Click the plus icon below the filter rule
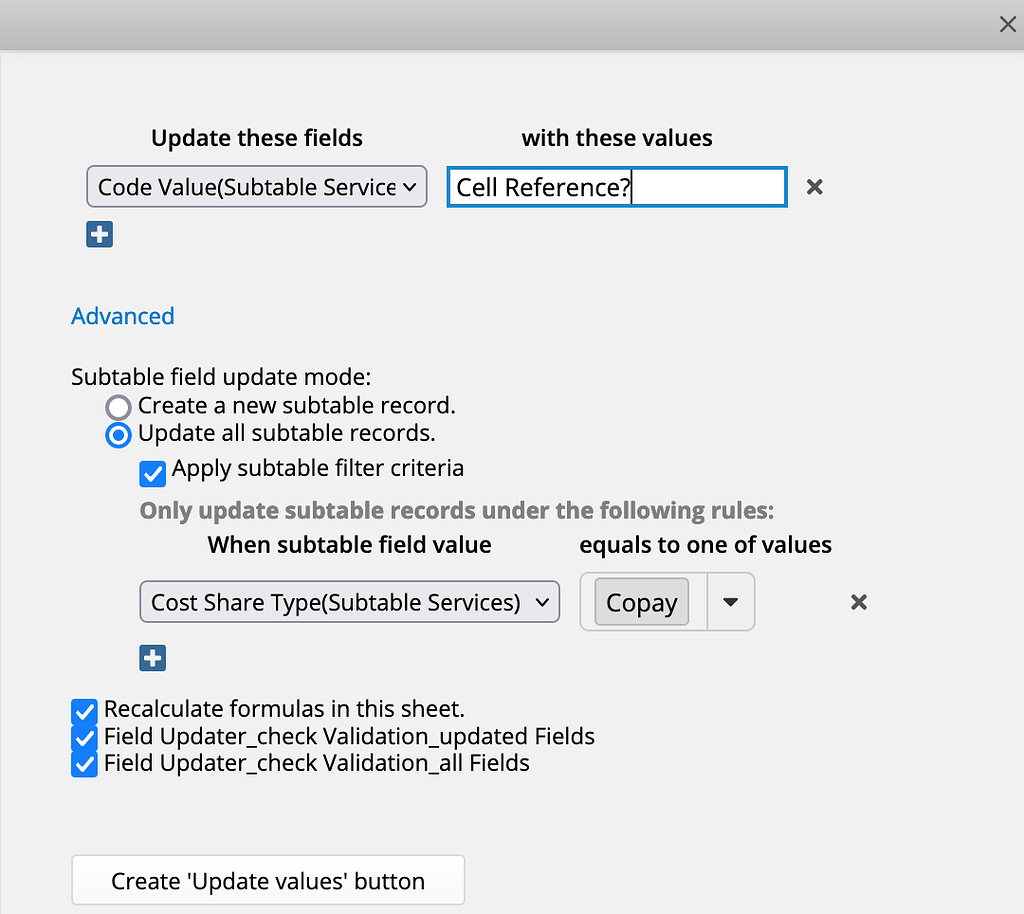Viewport: 1024px width, 914px height. (152, 658)
